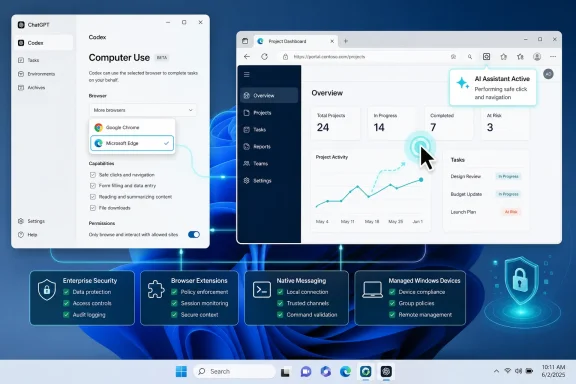This screenshot has width=576, height=384.
Task: Click the ChatGPT taskbar icon
Action: click(x=386, y=372)
